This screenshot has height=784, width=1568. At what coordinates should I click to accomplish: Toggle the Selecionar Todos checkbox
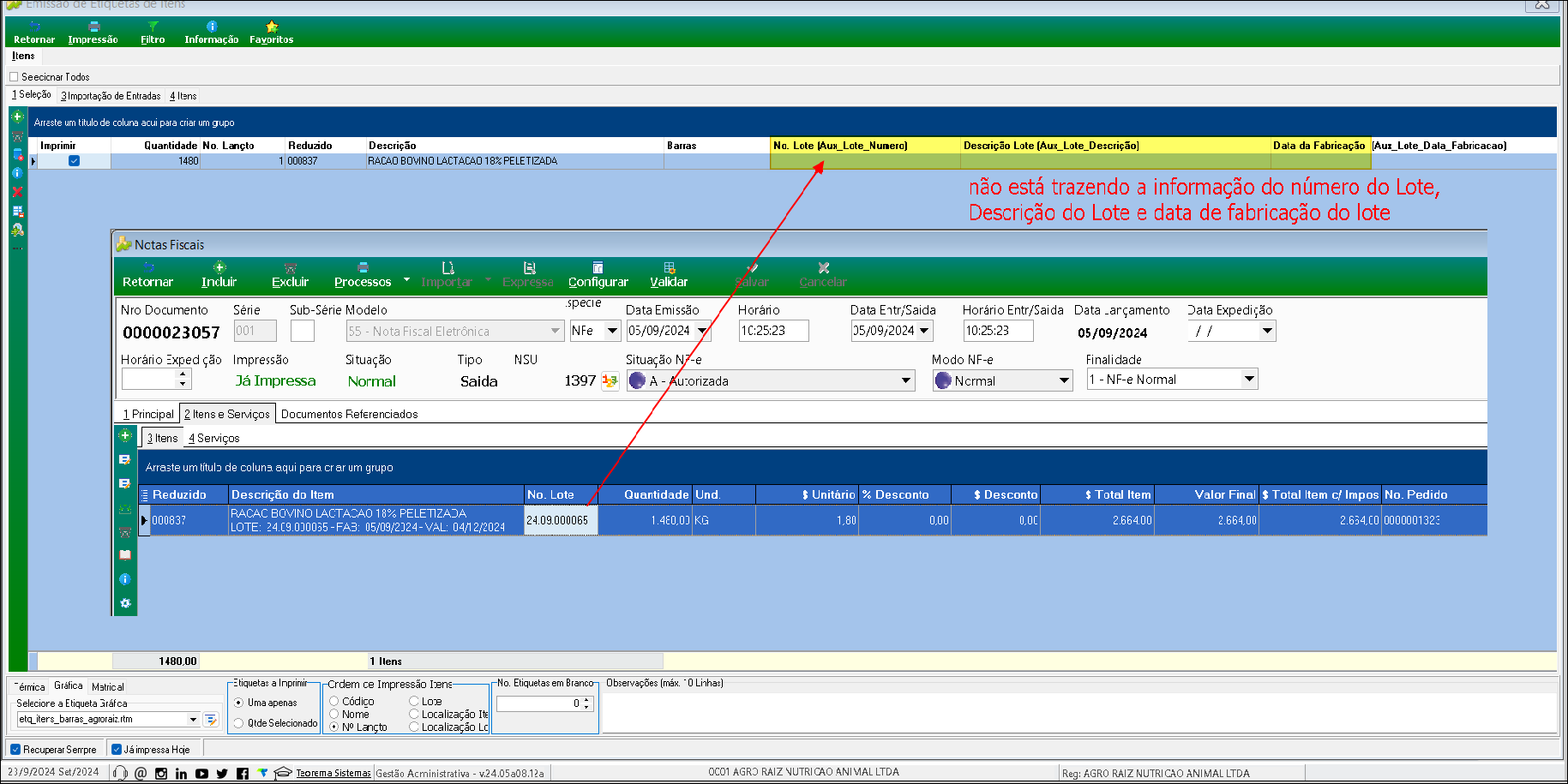pyautogui.click(x=14, y=77)
